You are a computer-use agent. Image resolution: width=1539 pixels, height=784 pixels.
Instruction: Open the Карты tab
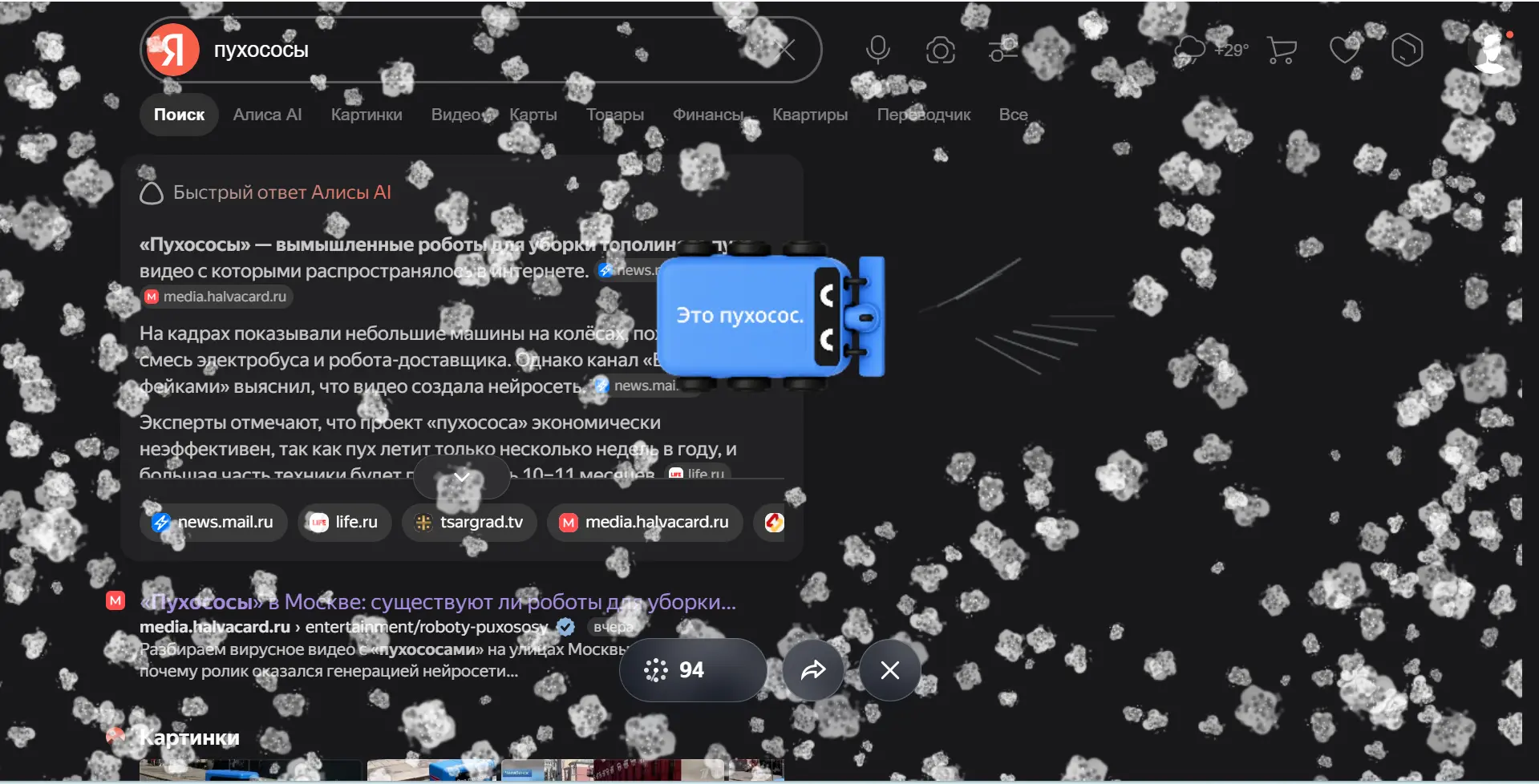pos(533,115)
